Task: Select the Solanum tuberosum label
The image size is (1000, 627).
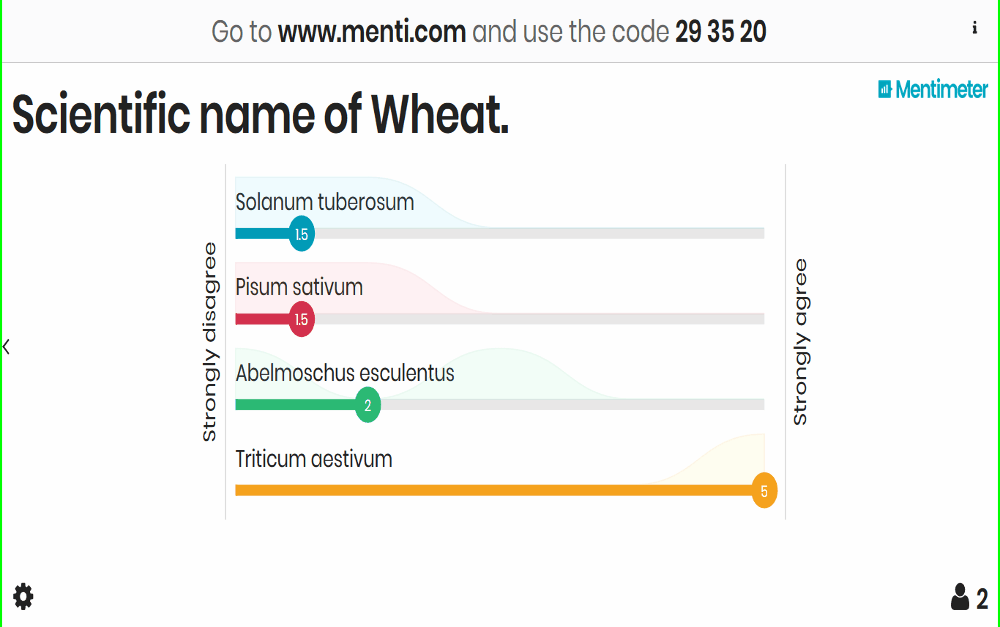Action: click(x=325, y=202)
